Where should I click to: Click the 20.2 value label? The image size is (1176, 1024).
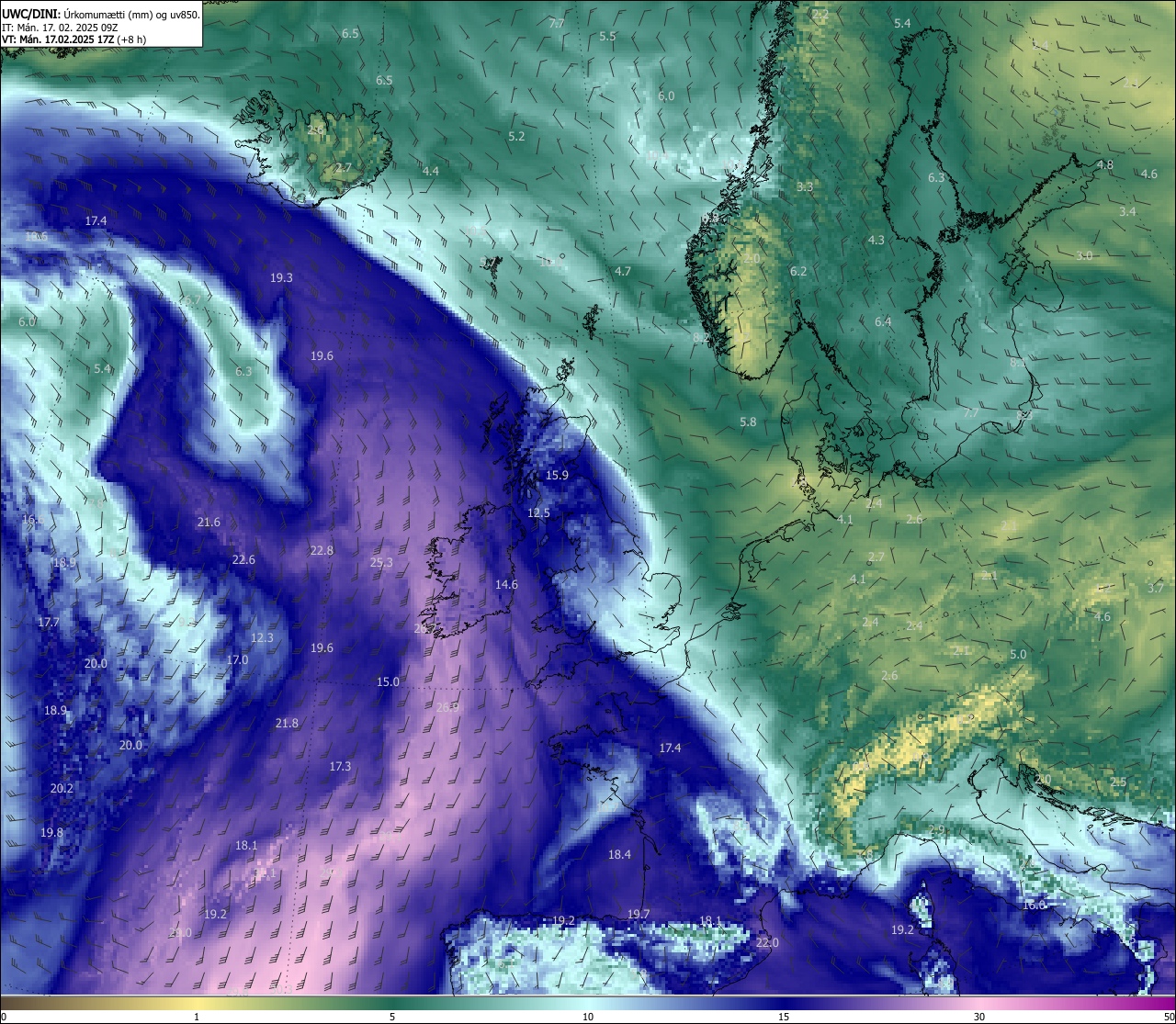62,789
